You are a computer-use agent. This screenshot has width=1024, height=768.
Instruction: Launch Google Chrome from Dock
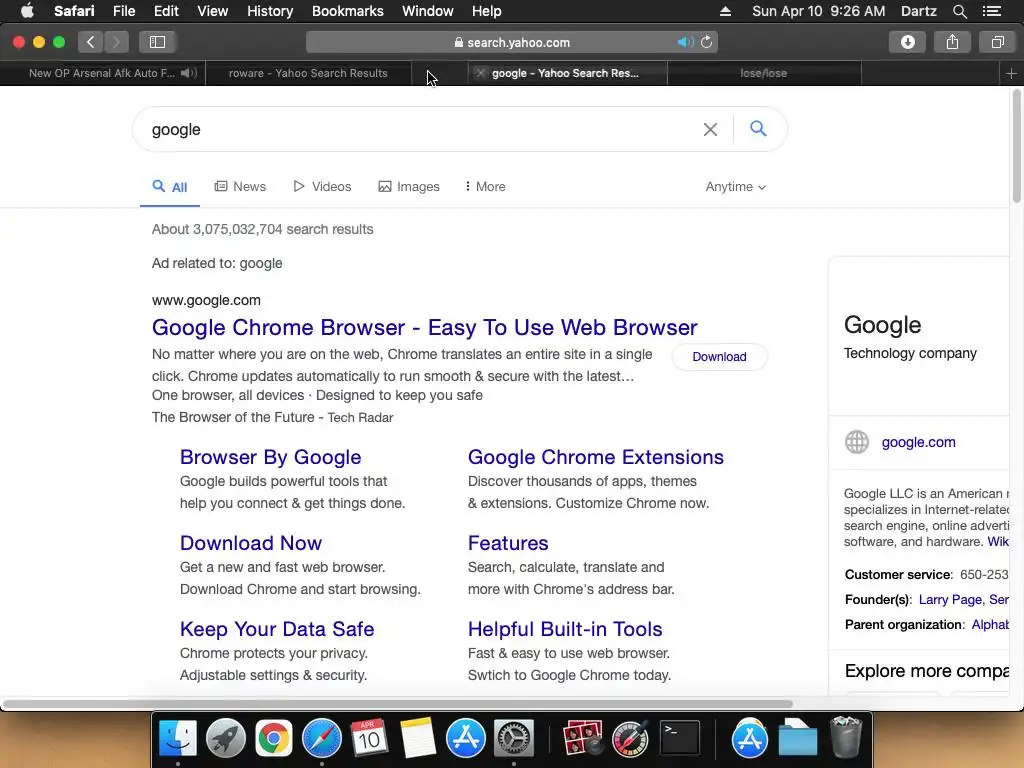[274, 738]
